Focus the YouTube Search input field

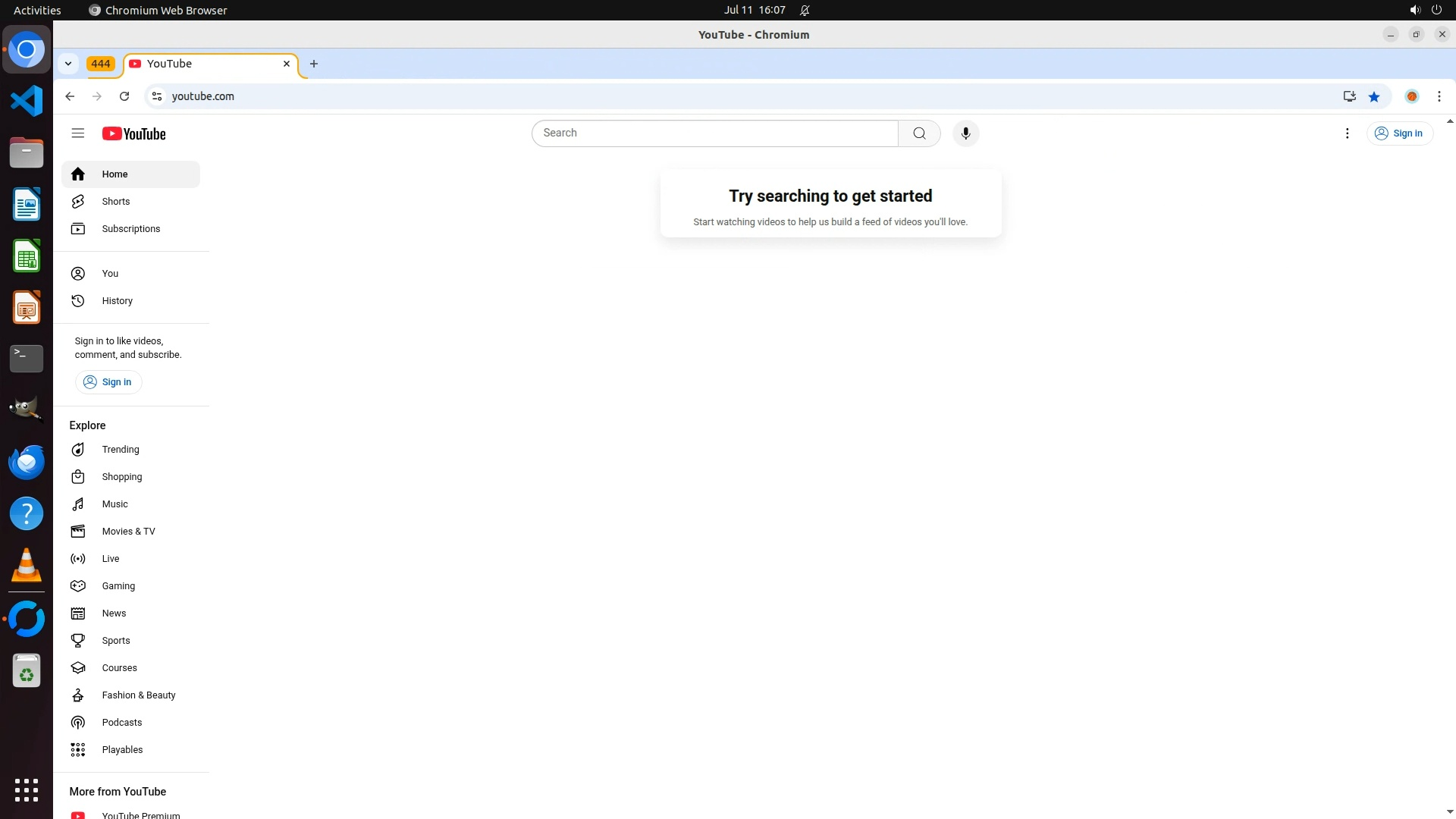713,133
